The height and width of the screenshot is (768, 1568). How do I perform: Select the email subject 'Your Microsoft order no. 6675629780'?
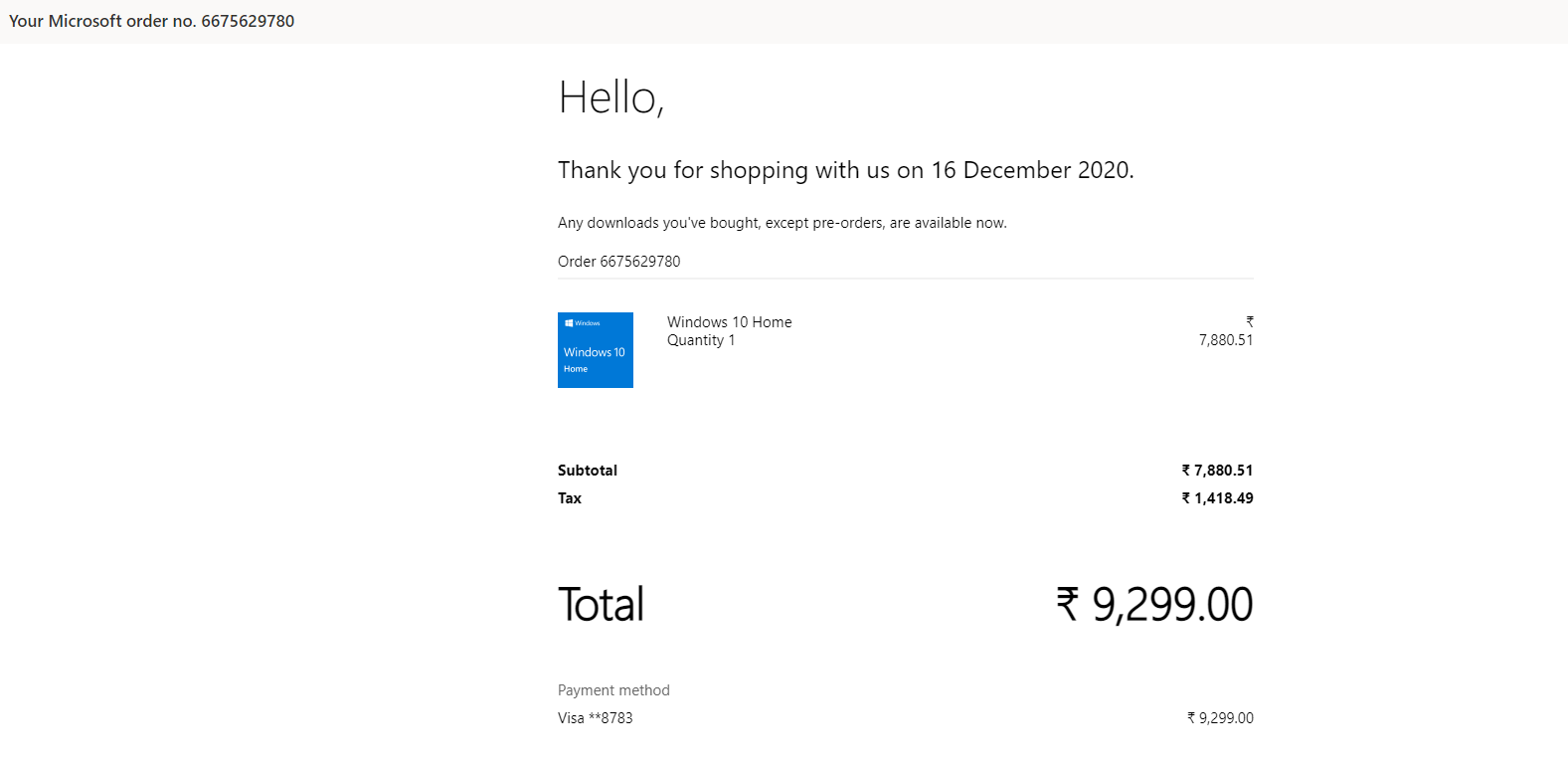click(152, 21)
